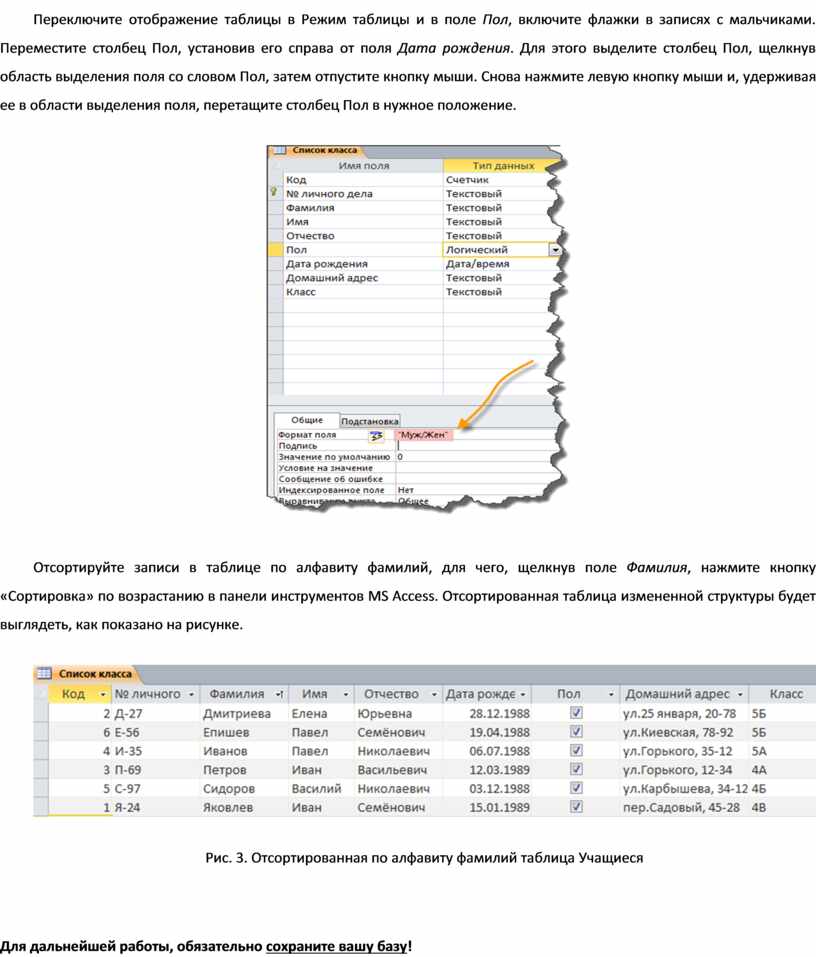
Task: Switch to the Общие properties tab
Action: point(307,420)
